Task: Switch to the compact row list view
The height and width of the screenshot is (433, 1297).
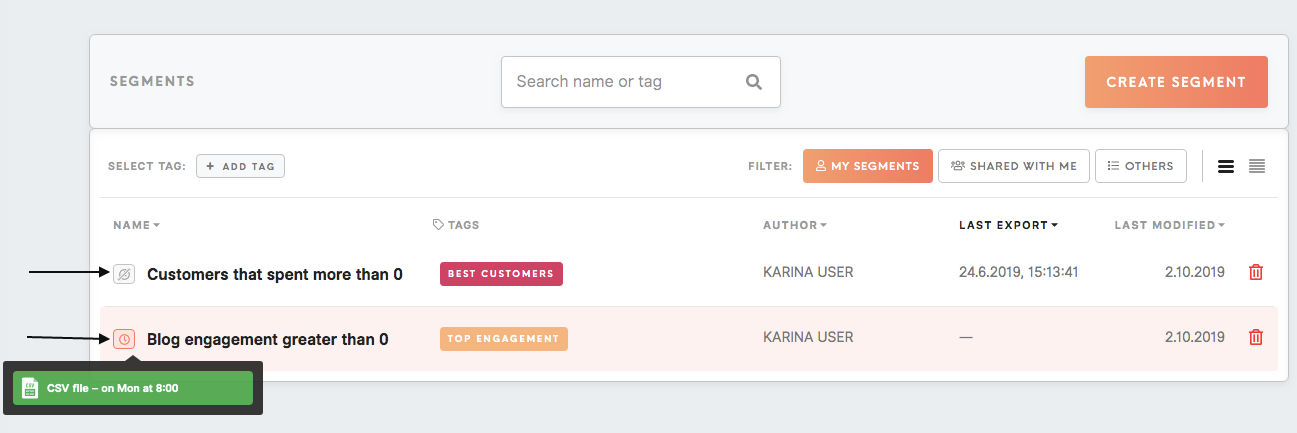Action: pos(1257,166)
